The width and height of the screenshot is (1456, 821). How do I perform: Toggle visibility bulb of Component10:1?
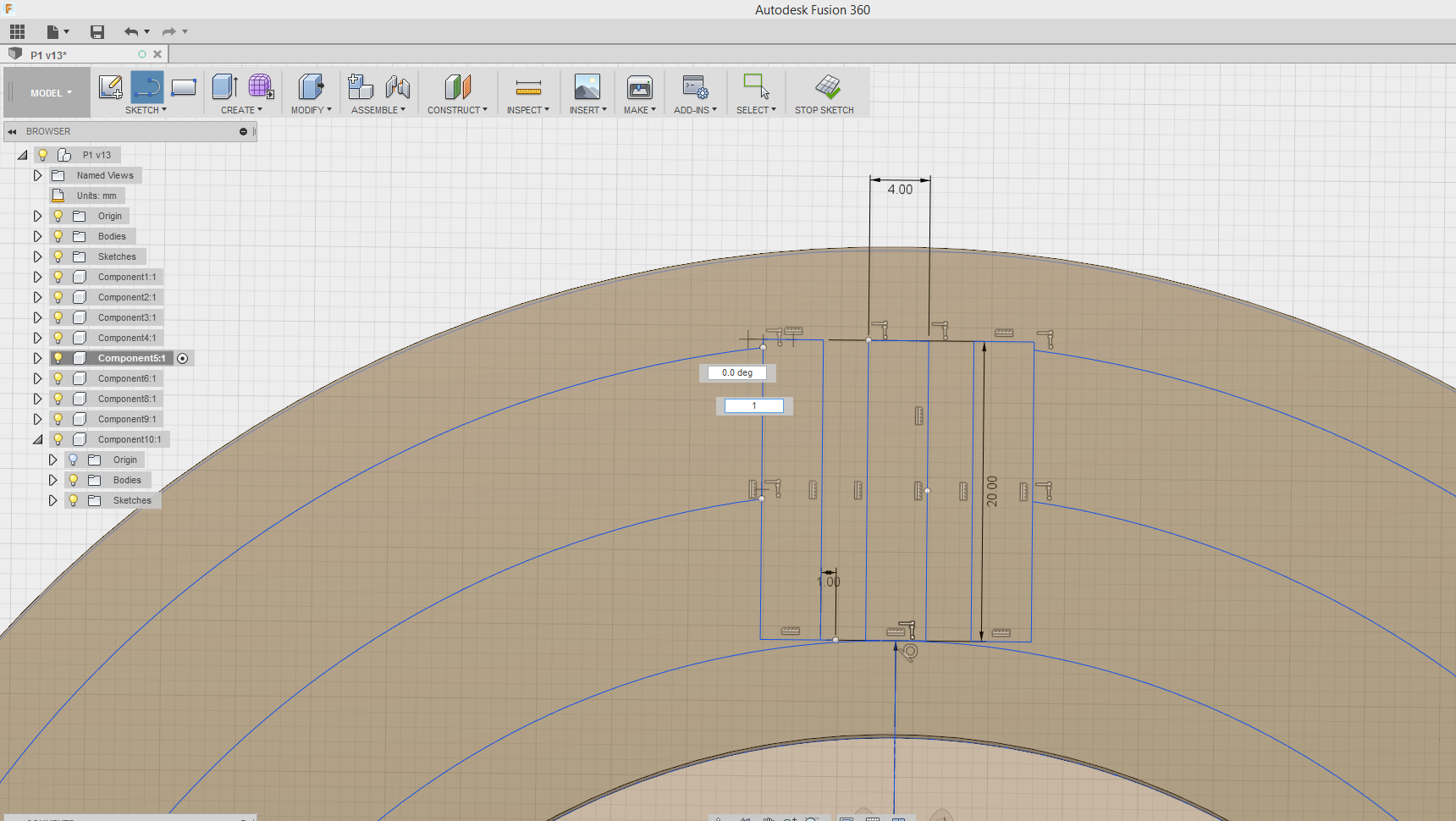point(58,439)
